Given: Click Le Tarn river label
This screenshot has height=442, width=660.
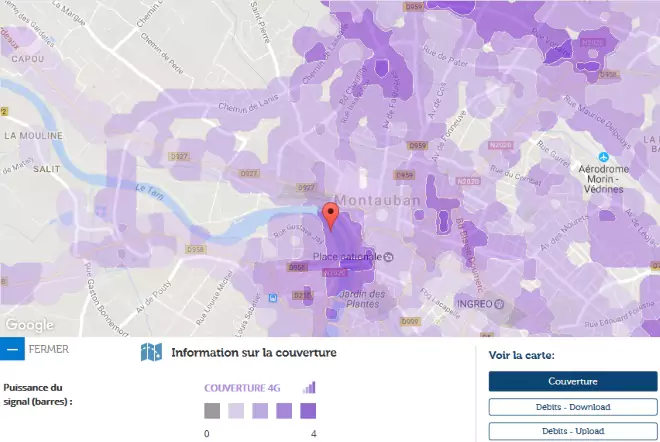Looking at the screenshot, I should [x=149, y=191].
